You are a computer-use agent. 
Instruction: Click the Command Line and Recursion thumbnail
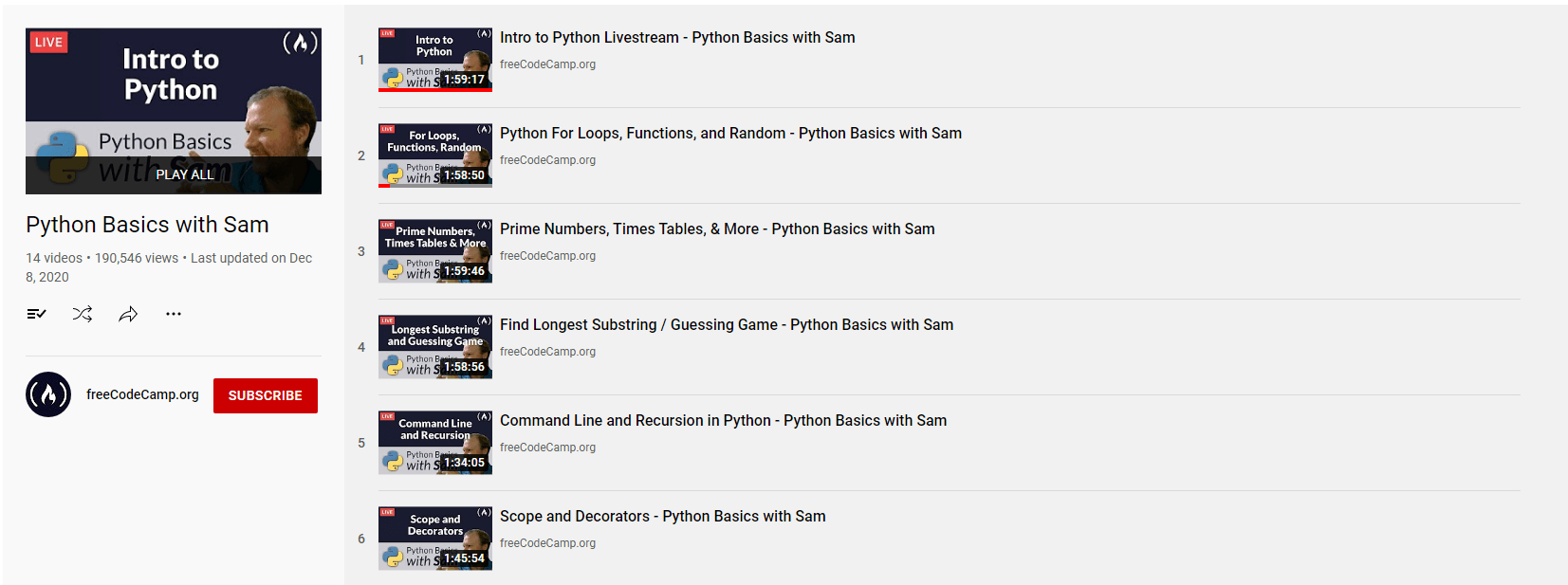click(x=434, y=443)
